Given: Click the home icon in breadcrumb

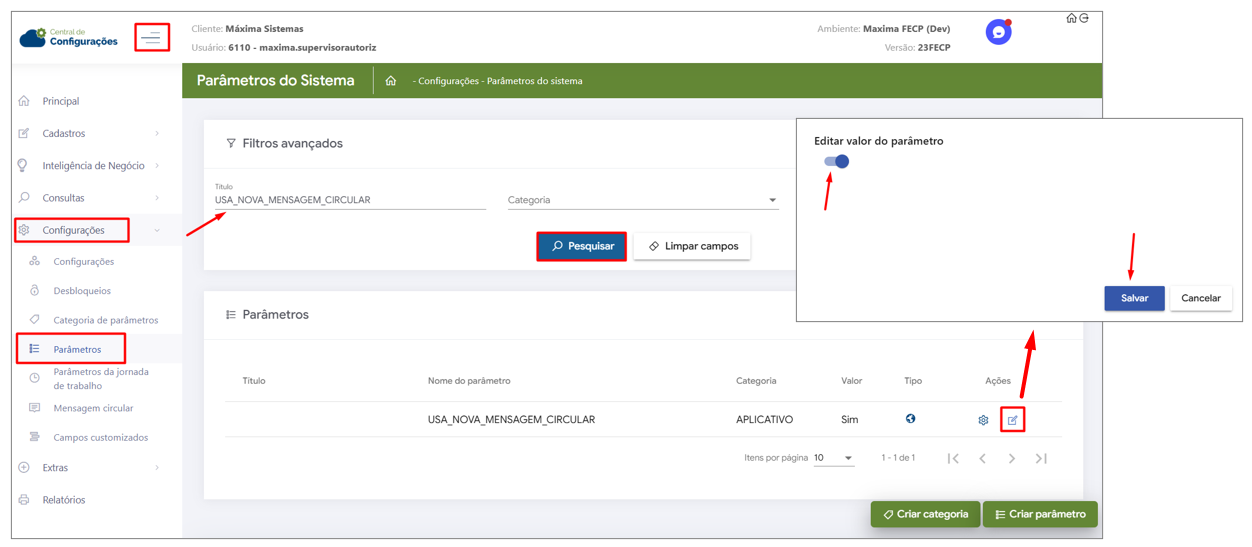Looking at the screenshot, I should (391, 81).
